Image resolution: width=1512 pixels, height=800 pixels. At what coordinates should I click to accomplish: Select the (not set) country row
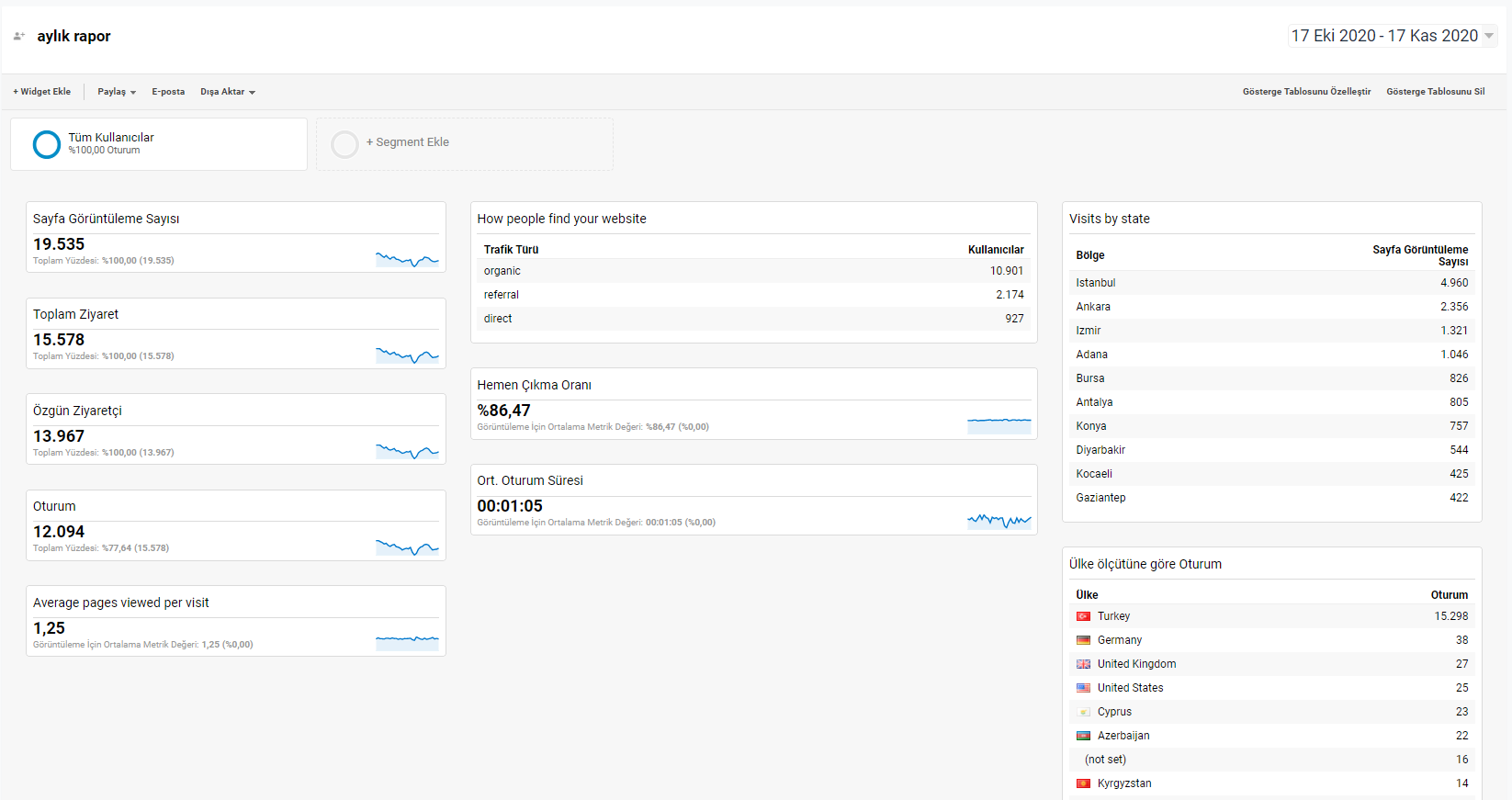(1272, 760)
